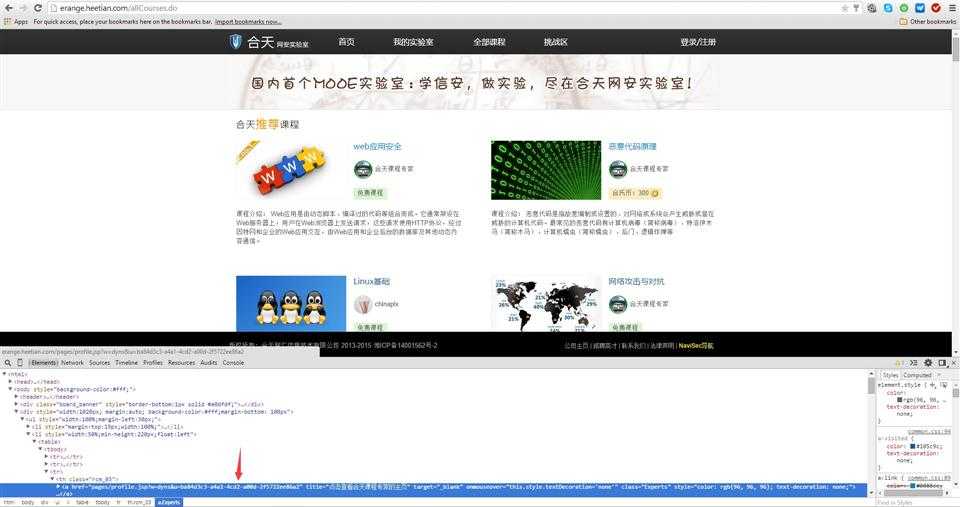960x507 pixels.
Task: Click the web应用安全 author avatar icon
Action: [363, 168]
